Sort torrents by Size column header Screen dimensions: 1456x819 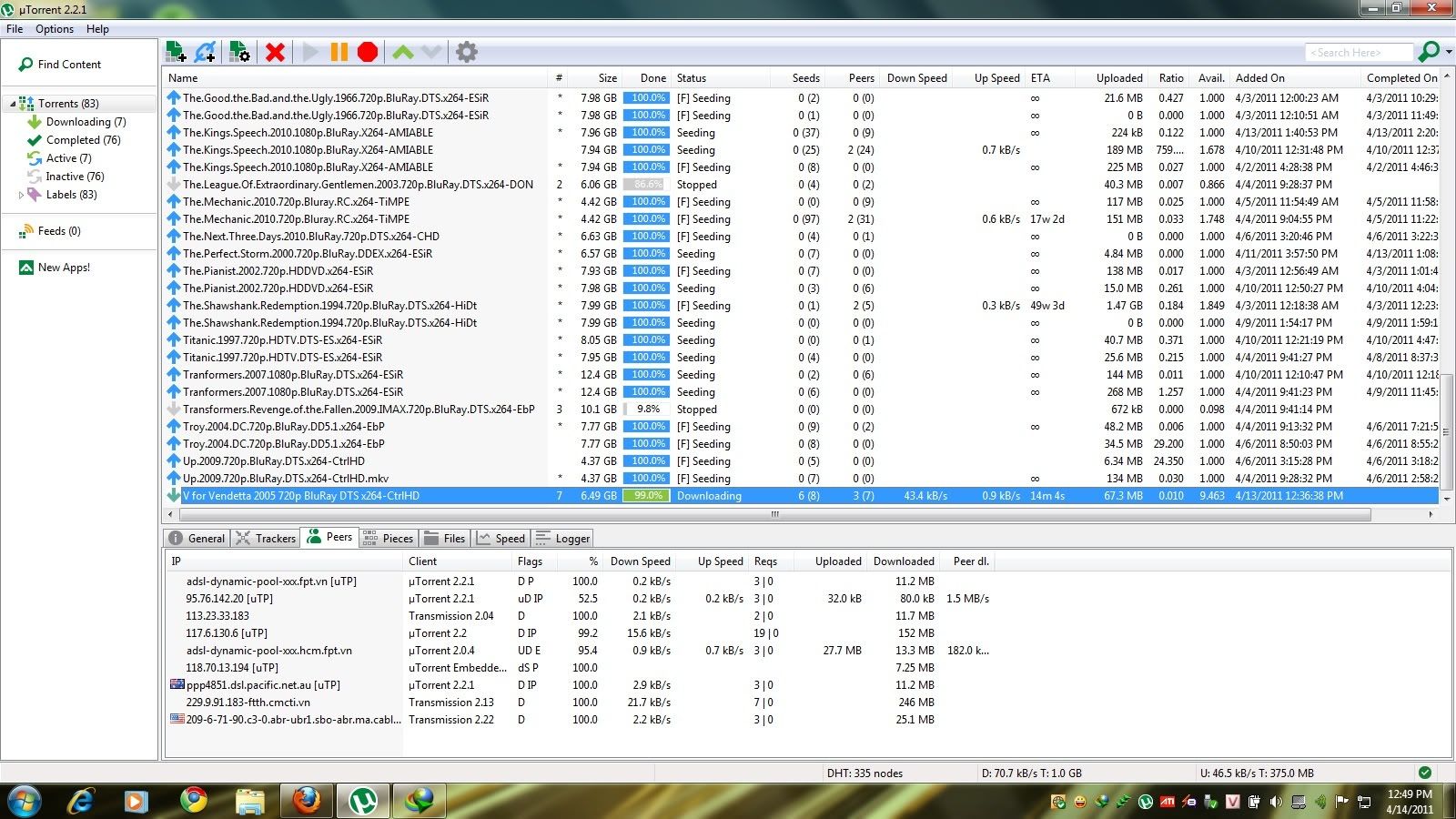pos(596,78)
